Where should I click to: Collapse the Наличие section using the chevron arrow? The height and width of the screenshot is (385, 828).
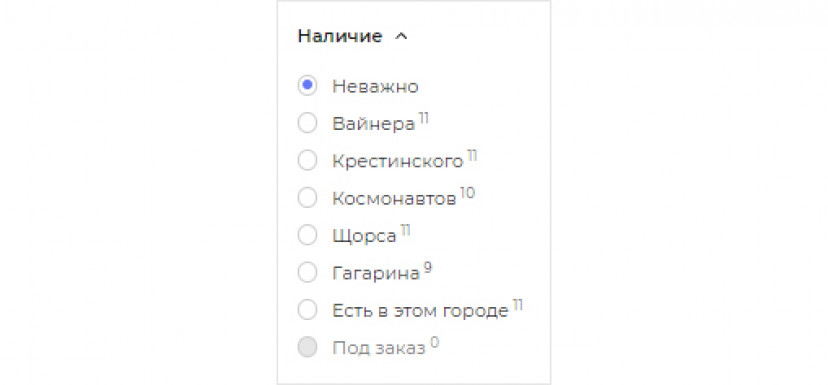click(x=401, y=36)
